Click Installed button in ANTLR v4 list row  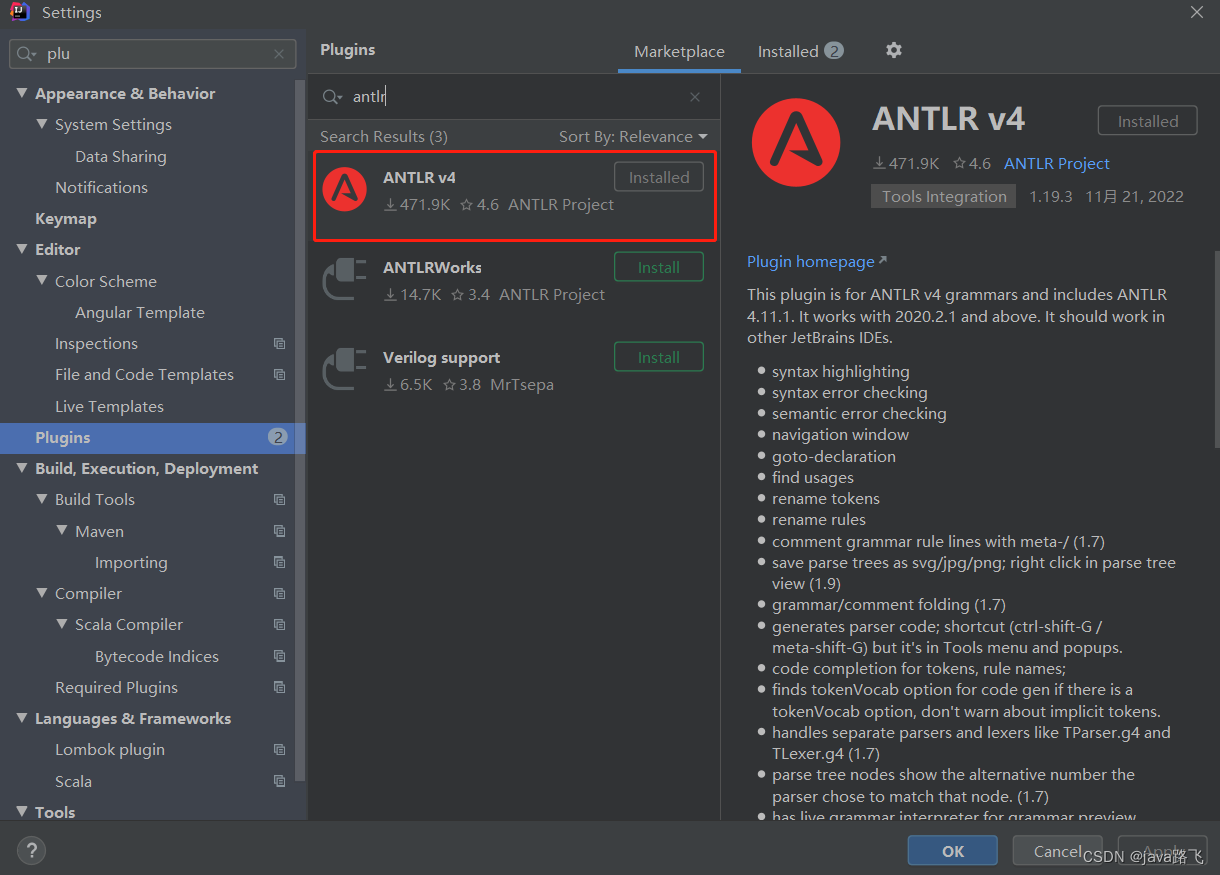[659, 177]
